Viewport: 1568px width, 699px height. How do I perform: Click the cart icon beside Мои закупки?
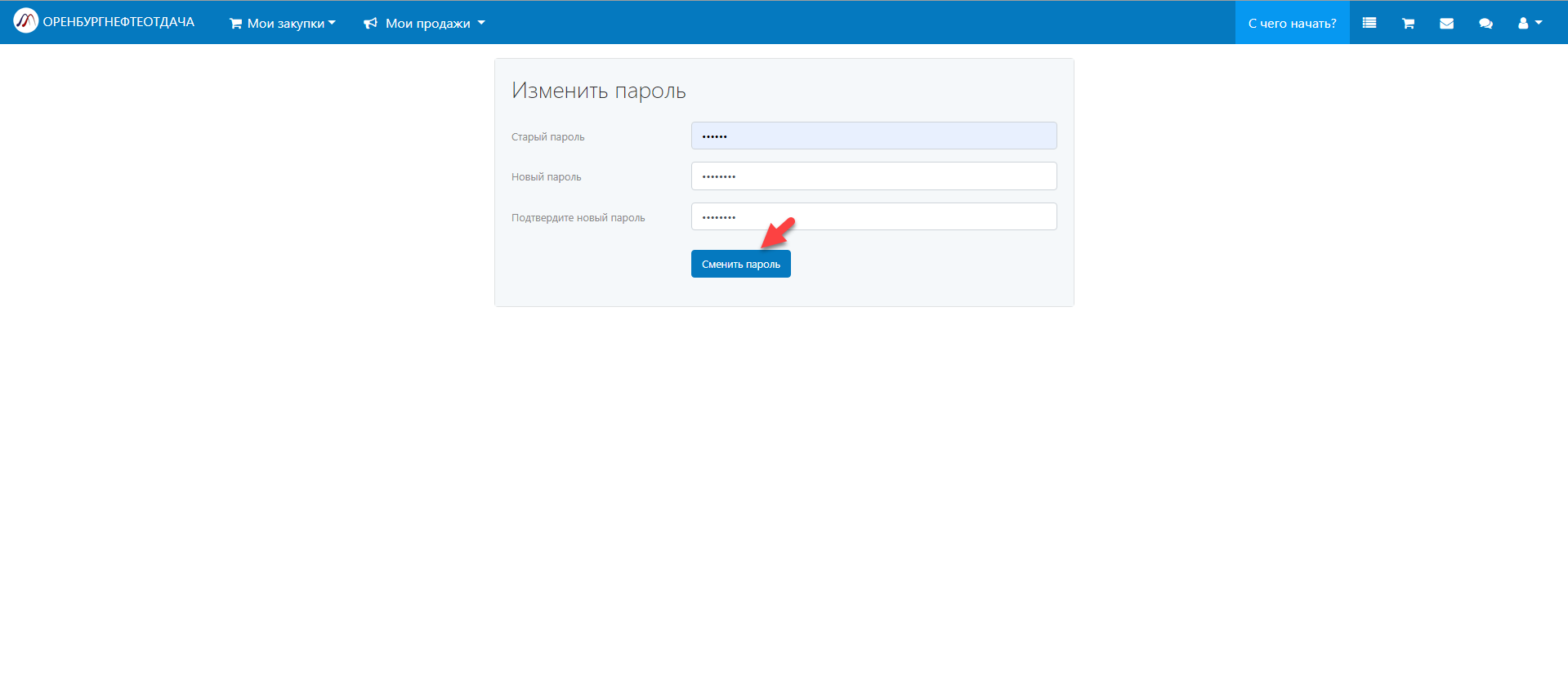(x=235, y=24)
